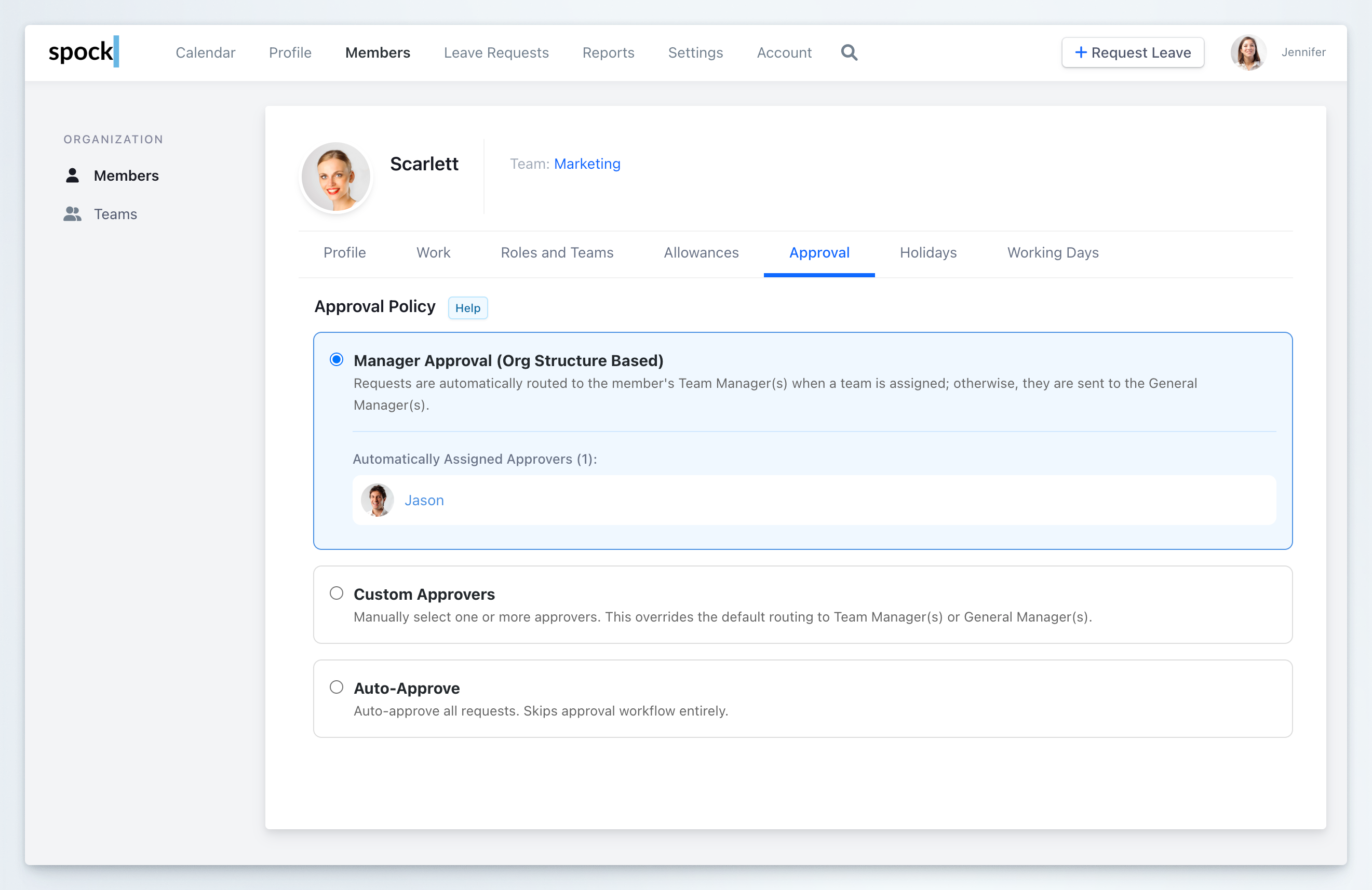Switch to the Allowances tab

point(701,252)
